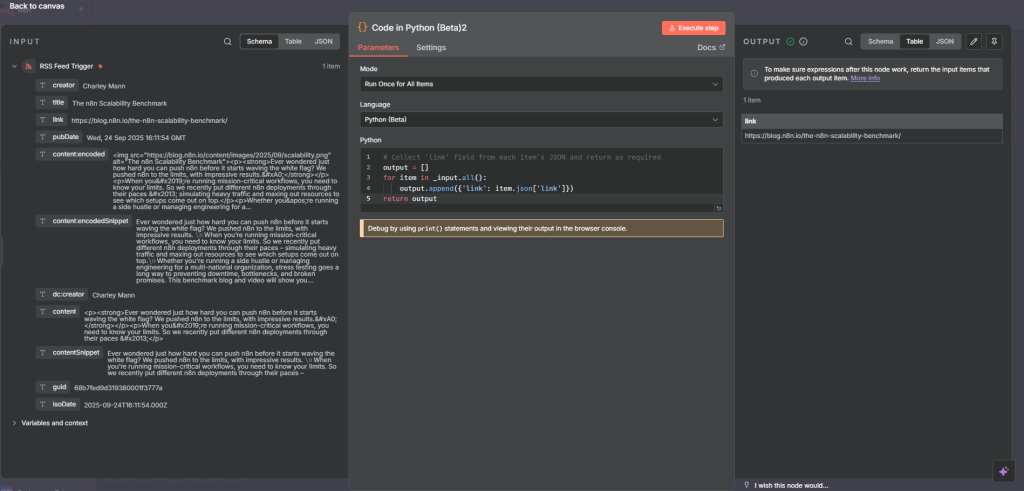Search the input data with magnifier icon
1024x491 pixels.
tap(228, 42)
